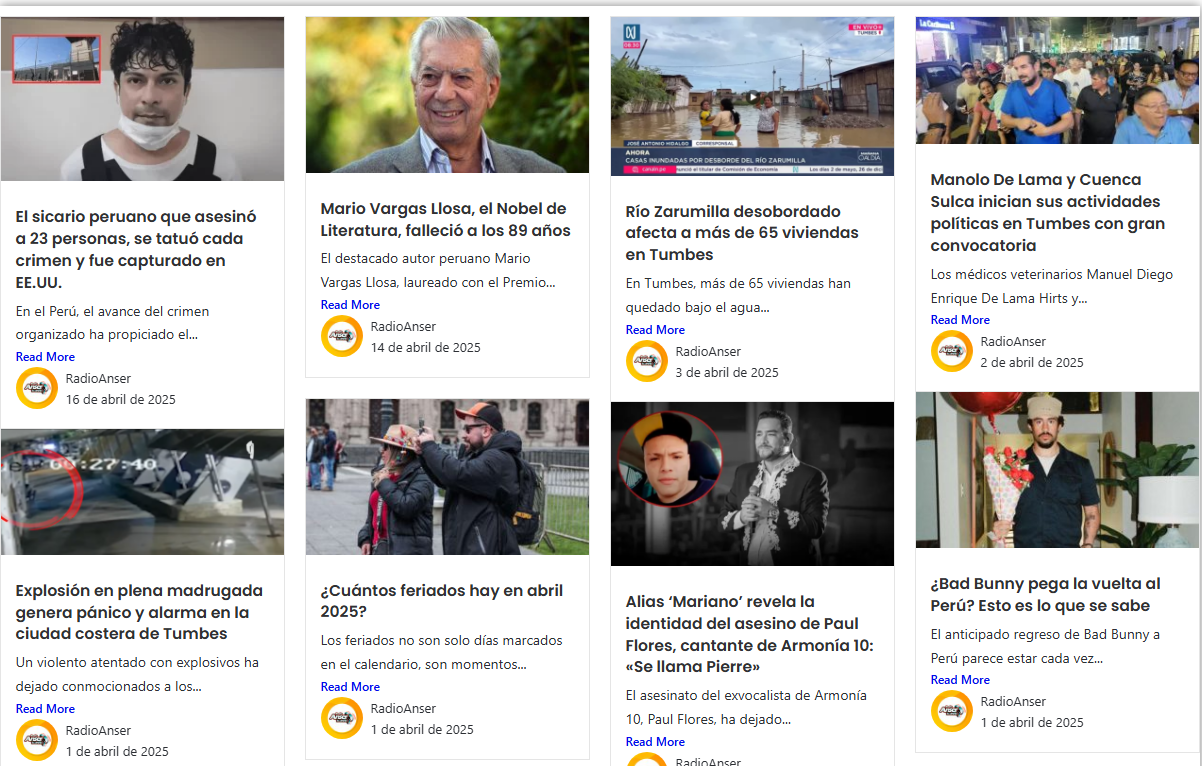Open Read More for Alias 'Mariano' article
Viewport: 1202px width, 766px height.
pyautogui.click(x=655, y=742)
